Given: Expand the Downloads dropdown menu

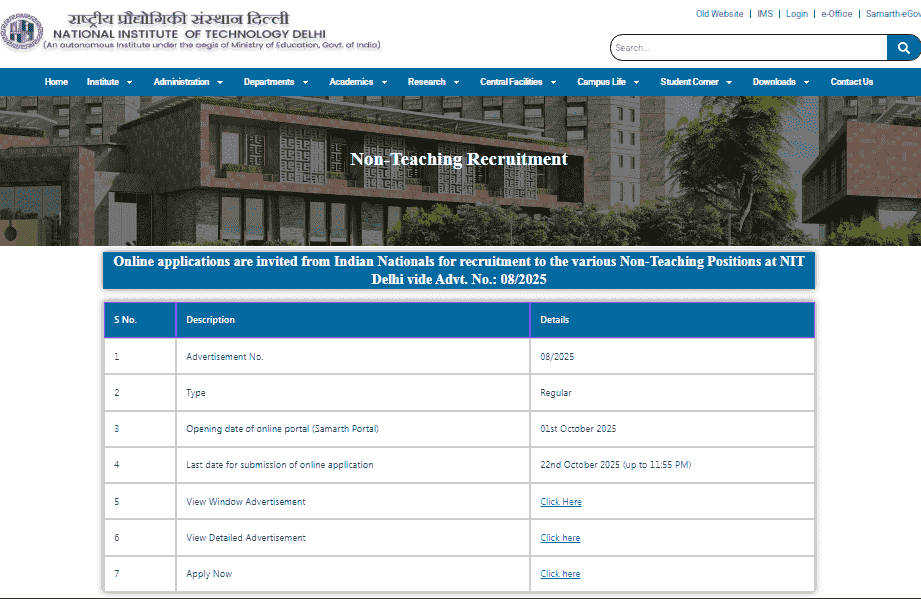Looking at the screenshot, I should pyautogui.click(x=780, y=82).
